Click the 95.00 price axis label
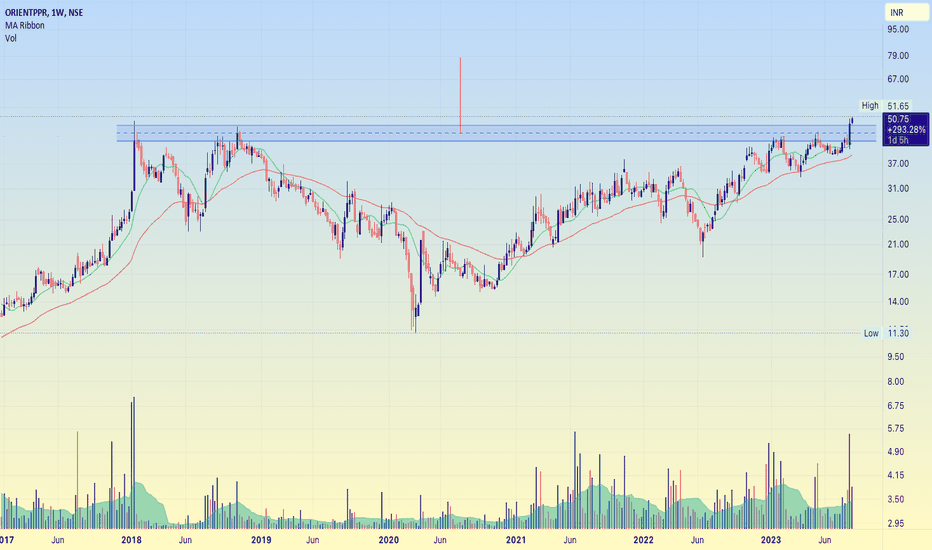The image size is (932, 550). tap(898, 29)
